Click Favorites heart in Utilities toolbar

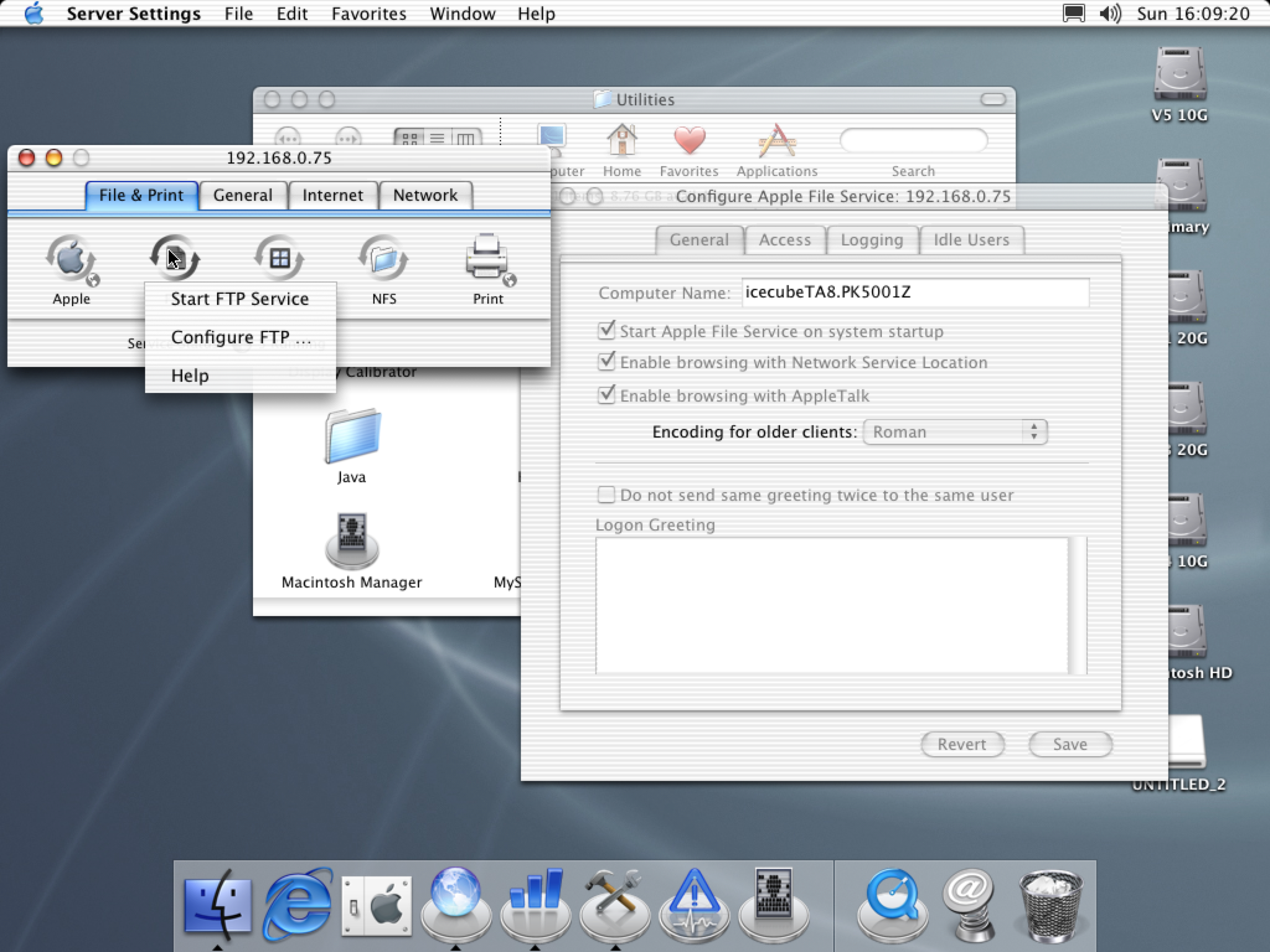coord(689,141)
